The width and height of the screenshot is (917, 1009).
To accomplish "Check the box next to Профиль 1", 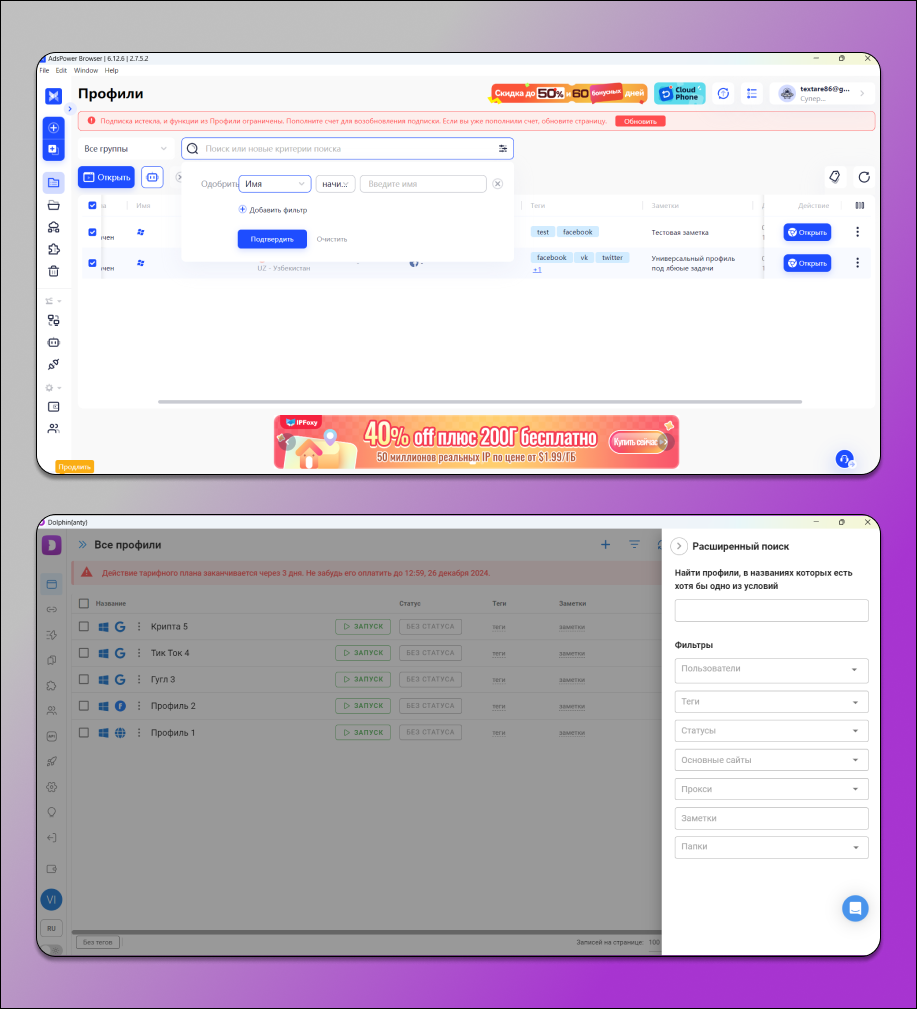I will 84,733.
